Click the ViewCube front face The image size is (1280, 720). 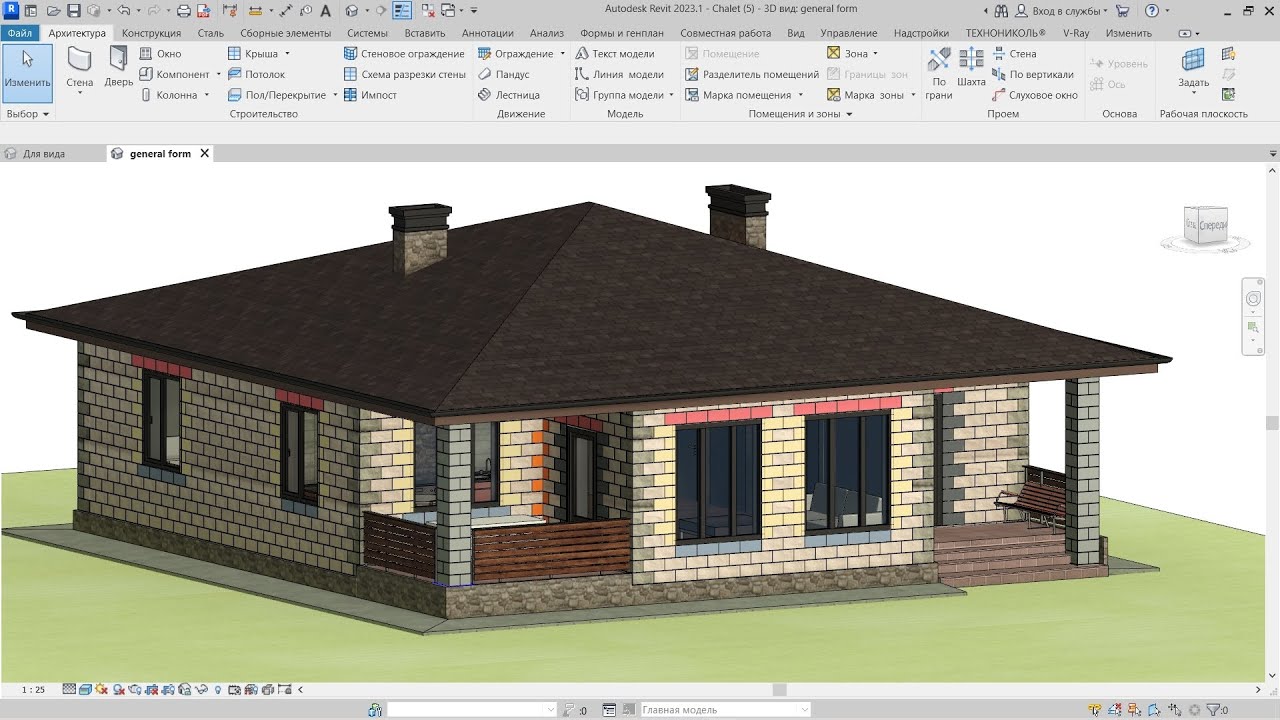(x=1213, y=224)
